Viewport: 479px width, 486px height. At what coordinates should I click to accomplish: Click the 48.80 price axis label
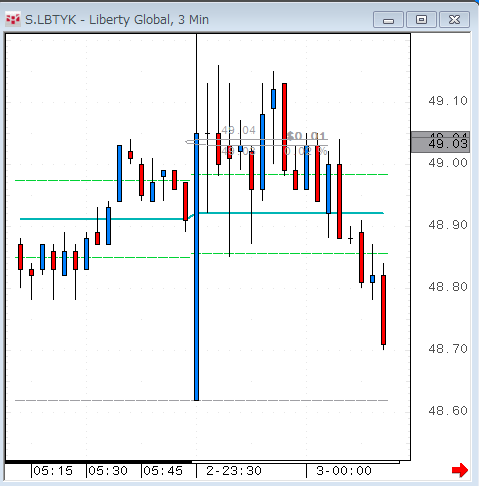tap(448, 287)
